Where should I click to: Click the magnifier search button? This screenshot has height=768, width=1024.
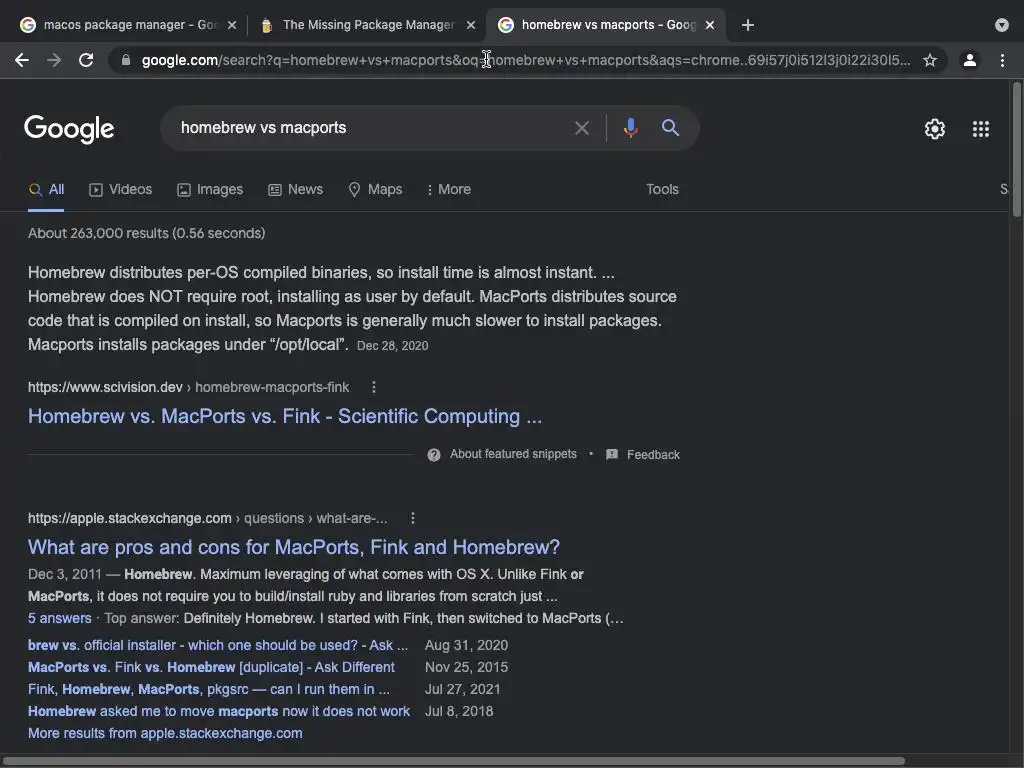point(671,127)
